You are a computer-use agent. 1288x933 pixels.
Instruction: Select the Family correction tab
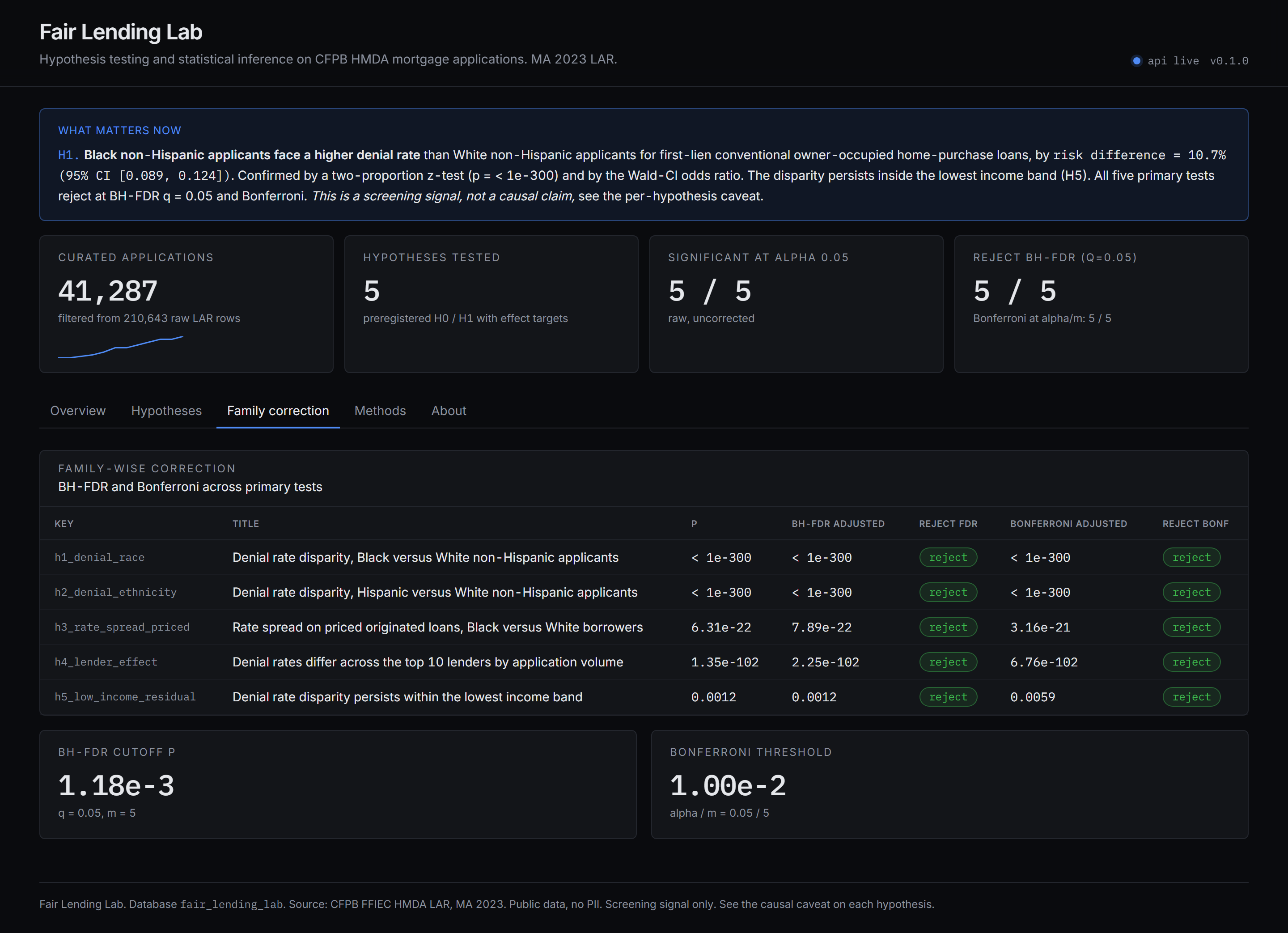point(278,411)
